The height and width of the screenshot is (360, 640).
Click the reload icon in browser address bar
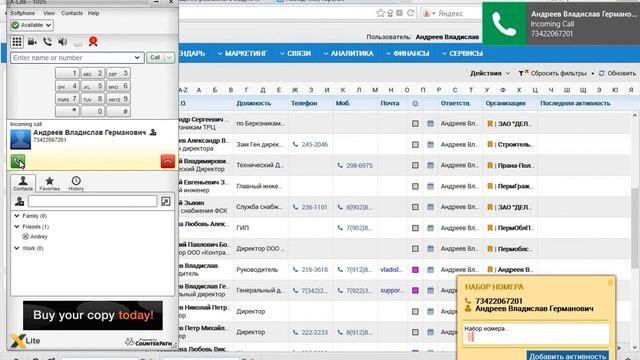pyautogui.click(x=411, y=13)
